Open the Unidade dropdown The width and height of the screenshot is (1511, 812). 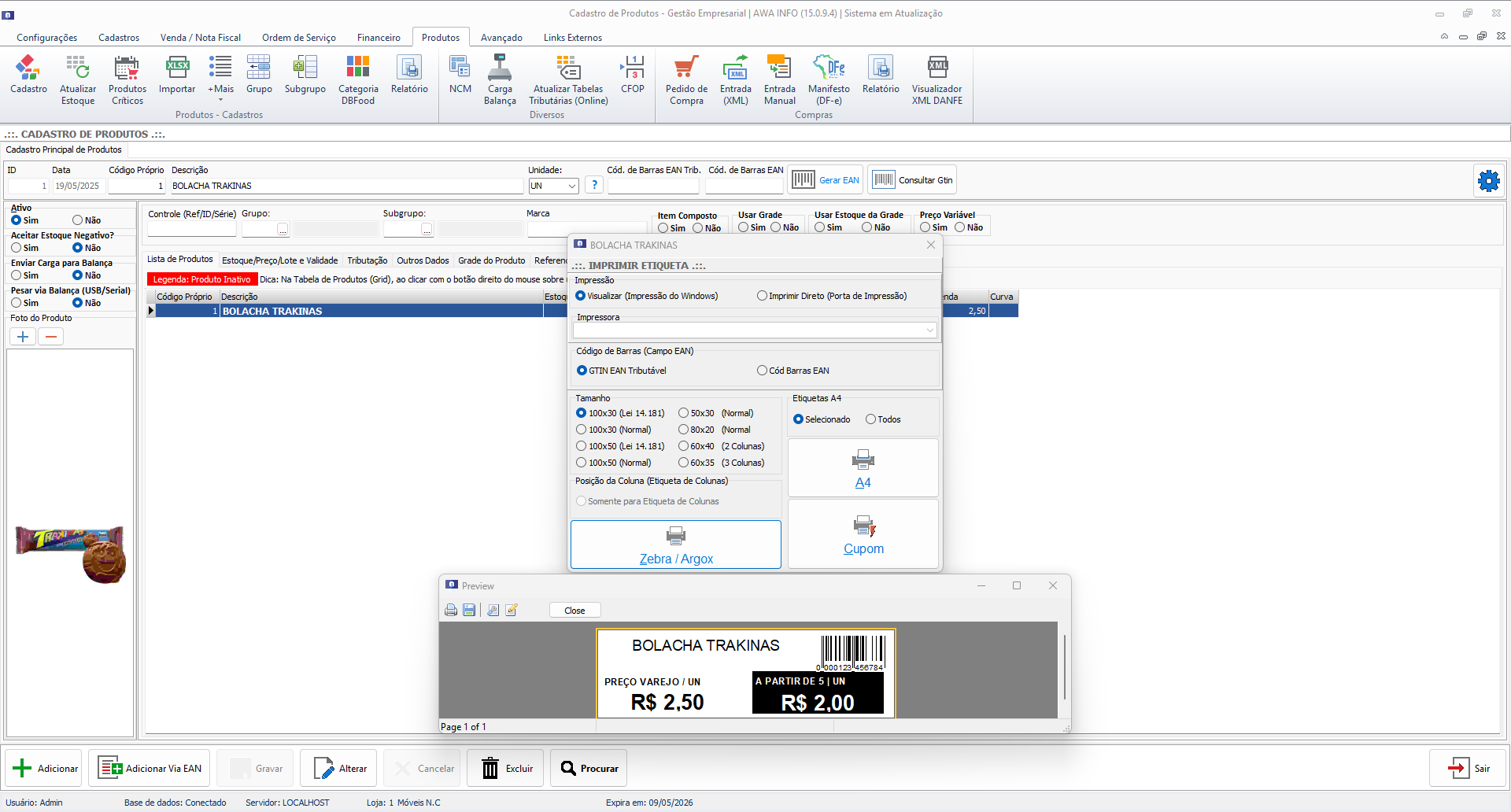(572, 186)
